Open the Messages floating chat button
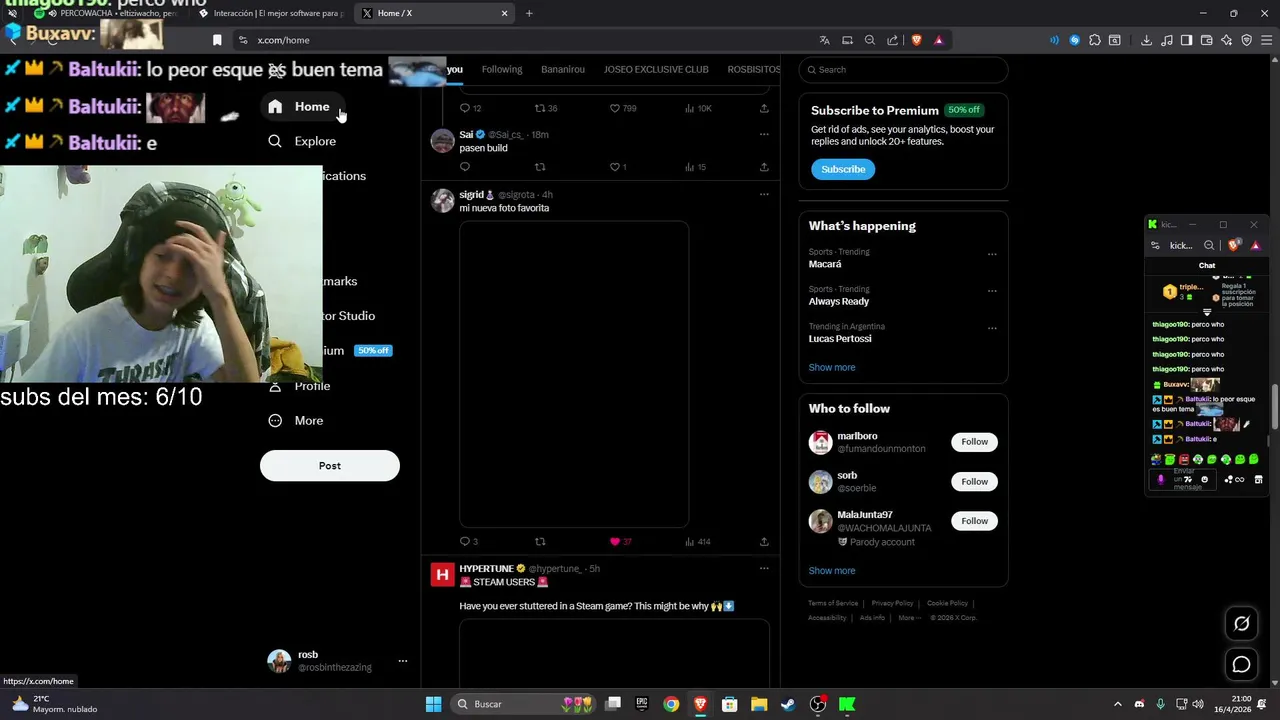Screen dimensions: 1280x720 [1241, 664]
